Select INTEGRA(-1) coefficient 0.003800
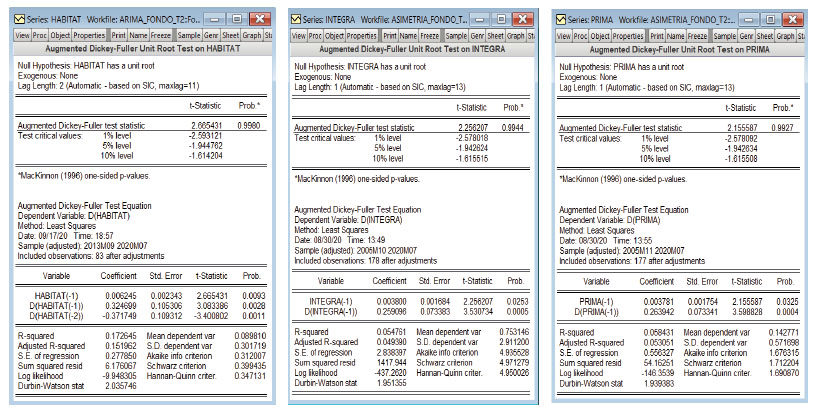The image size is (817, 414). click(x=391, y=302)
